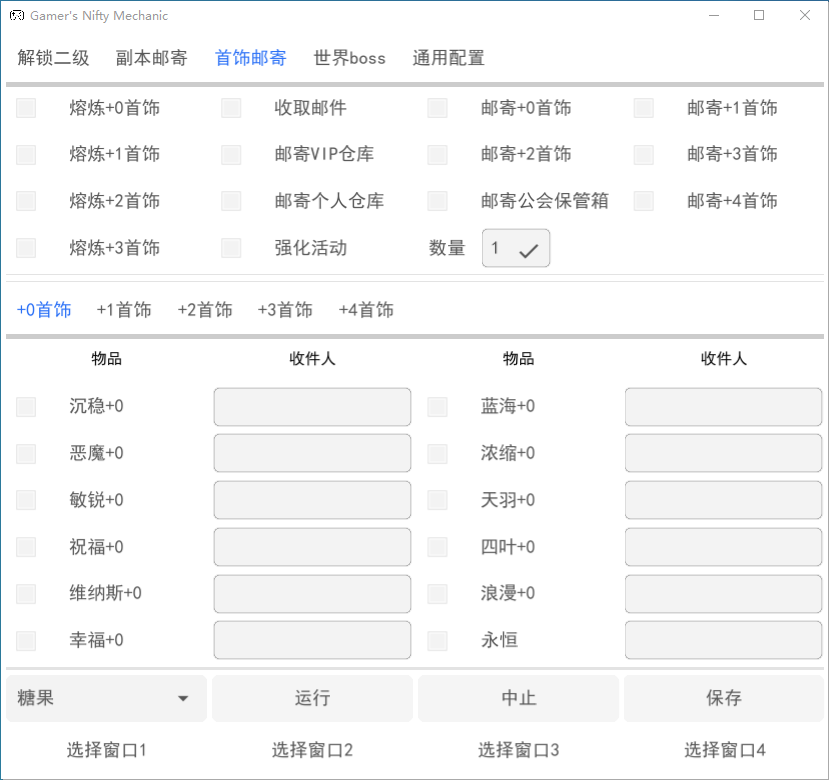Select the 沉稳+0 item checkbox

click(x=26, y=407)
